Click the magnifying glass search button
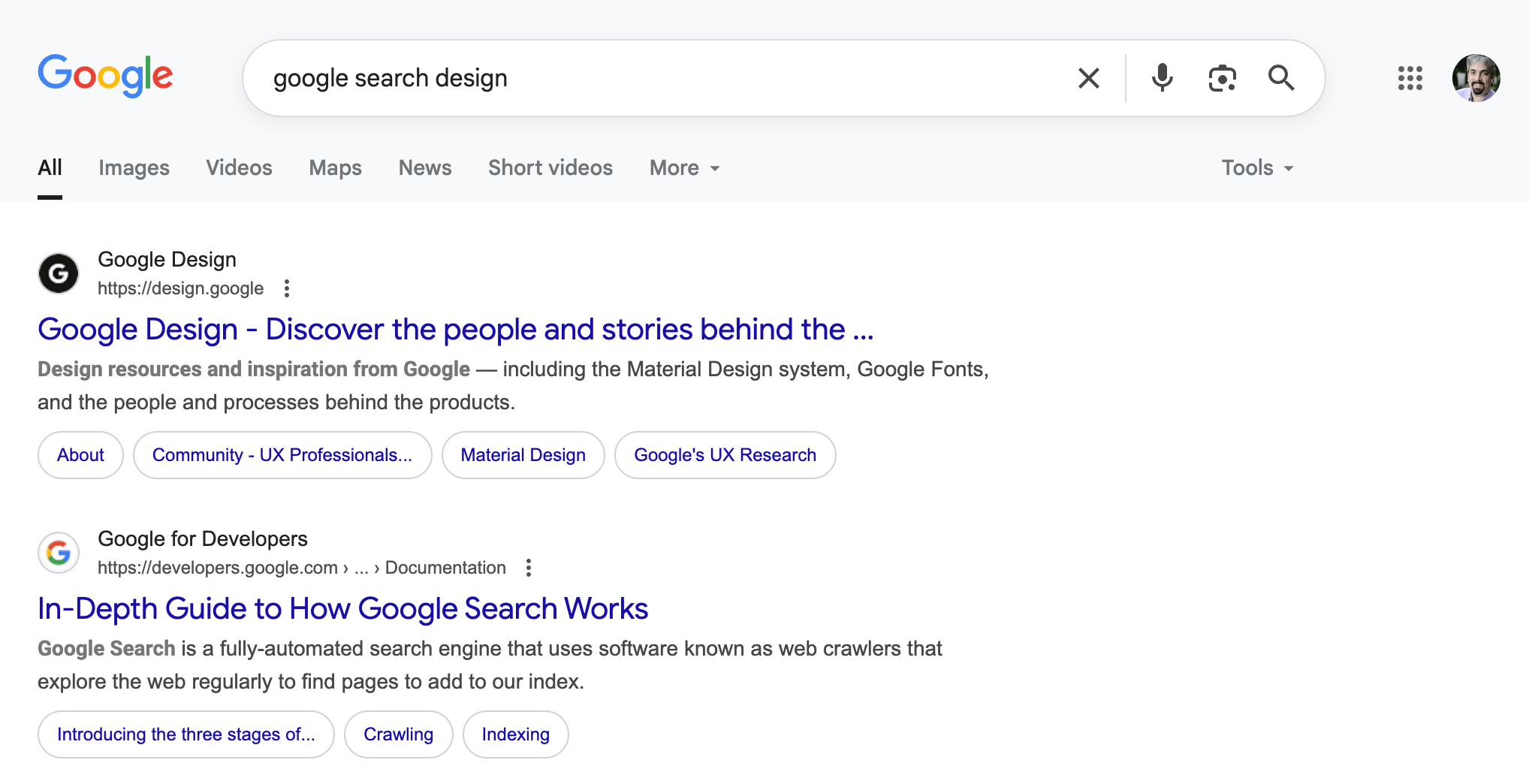 coord(1281,78)
